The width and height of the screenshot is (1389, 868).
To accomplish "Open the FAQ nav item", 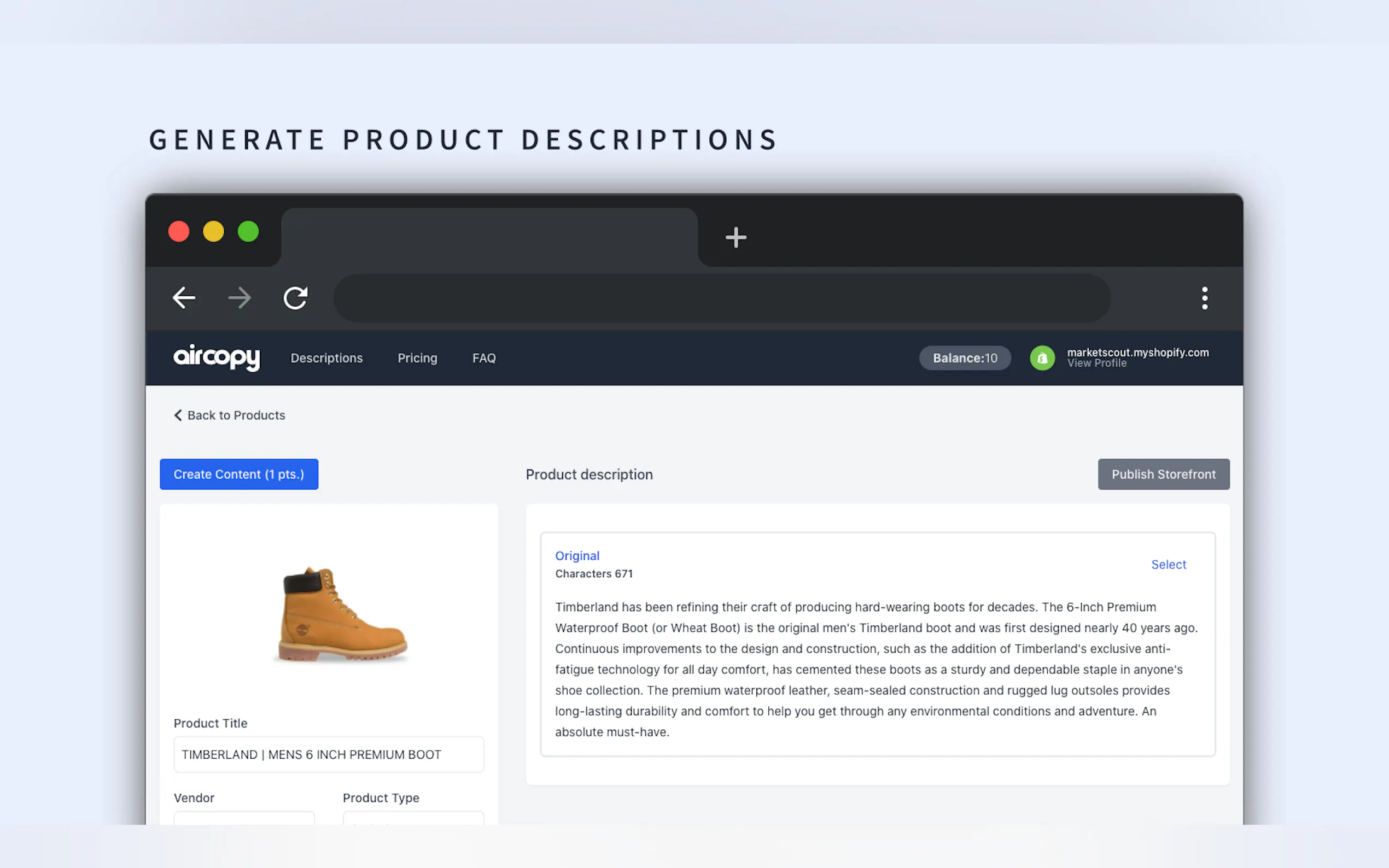I will pyautogui.click(x=483, y=357).
